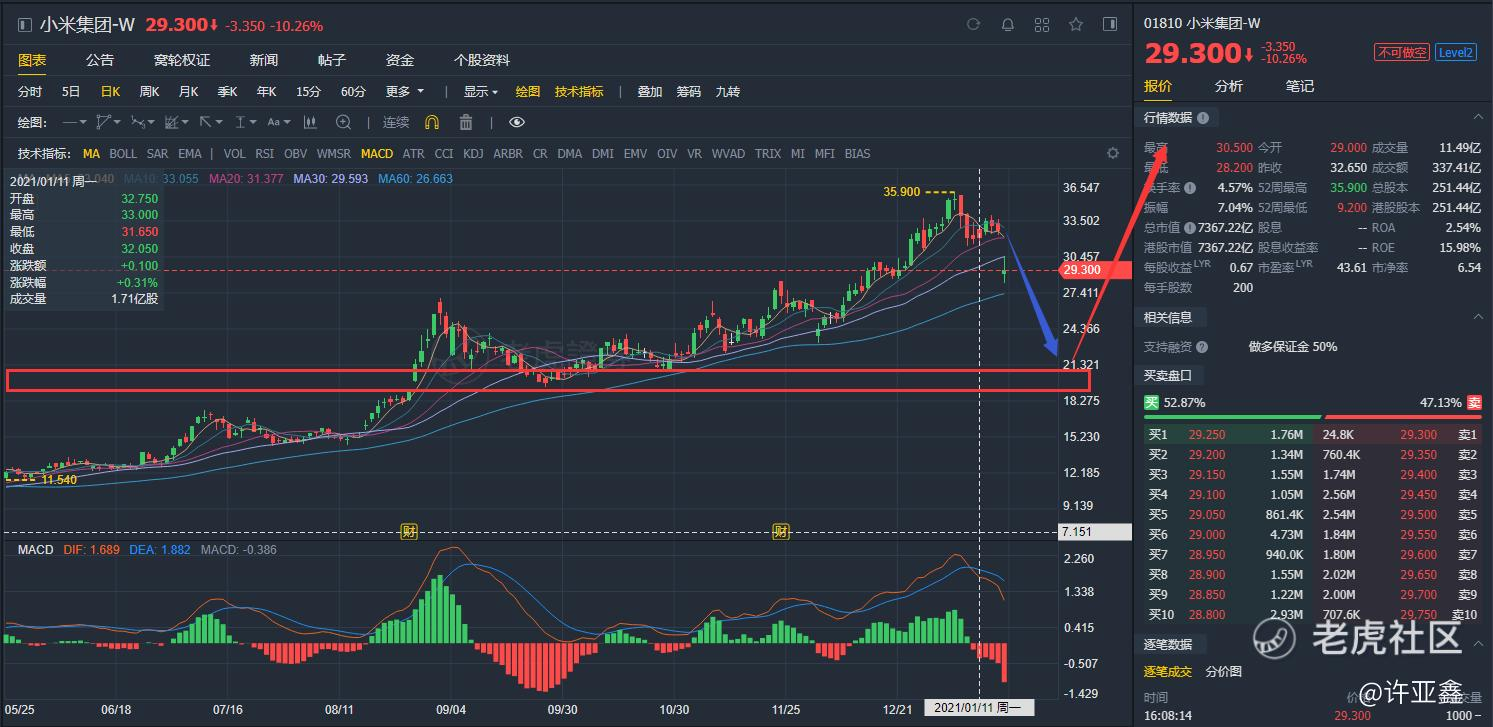This screenshot has width=1493, height=727.
Task: Open the 个股资料 tab
Action: [x=482, y=60]
